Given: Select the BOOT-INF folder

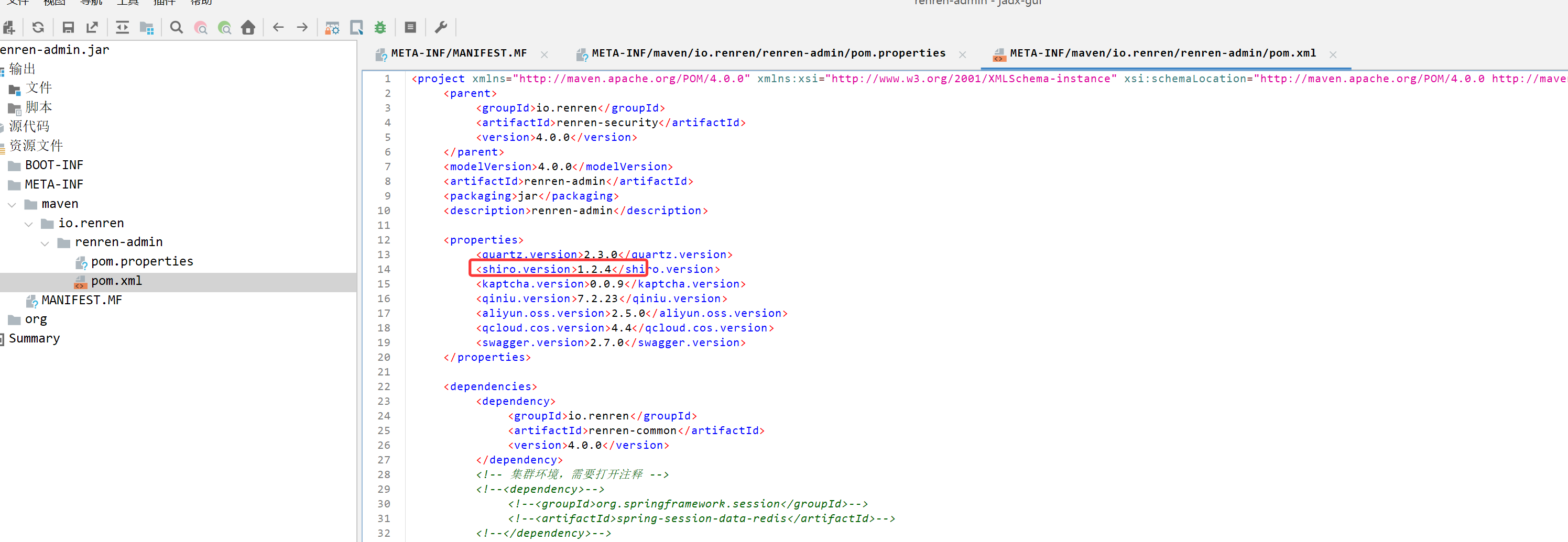Looking at the screenshot, I should tap(54, 165).
